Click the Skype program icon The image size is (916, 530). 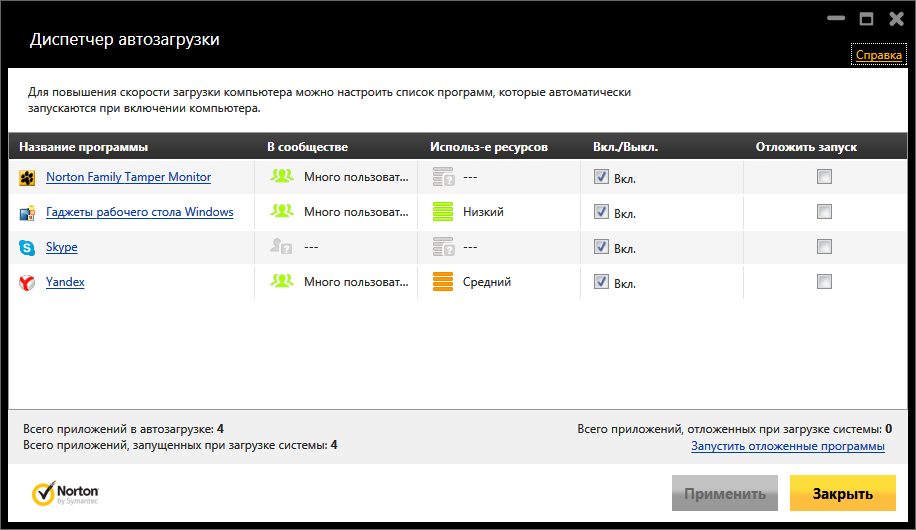[x=27, y=248]
